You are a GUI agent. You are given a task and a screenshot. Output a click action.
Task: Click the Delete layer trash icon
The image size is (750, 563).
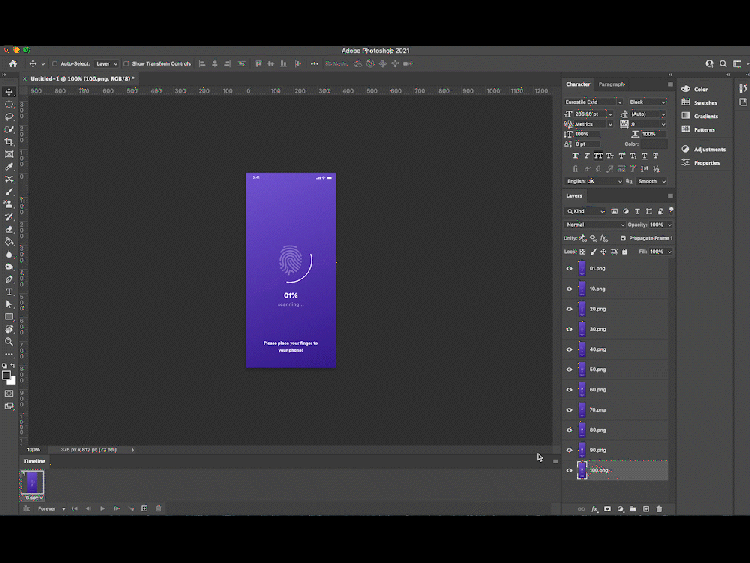pos(659,509)
